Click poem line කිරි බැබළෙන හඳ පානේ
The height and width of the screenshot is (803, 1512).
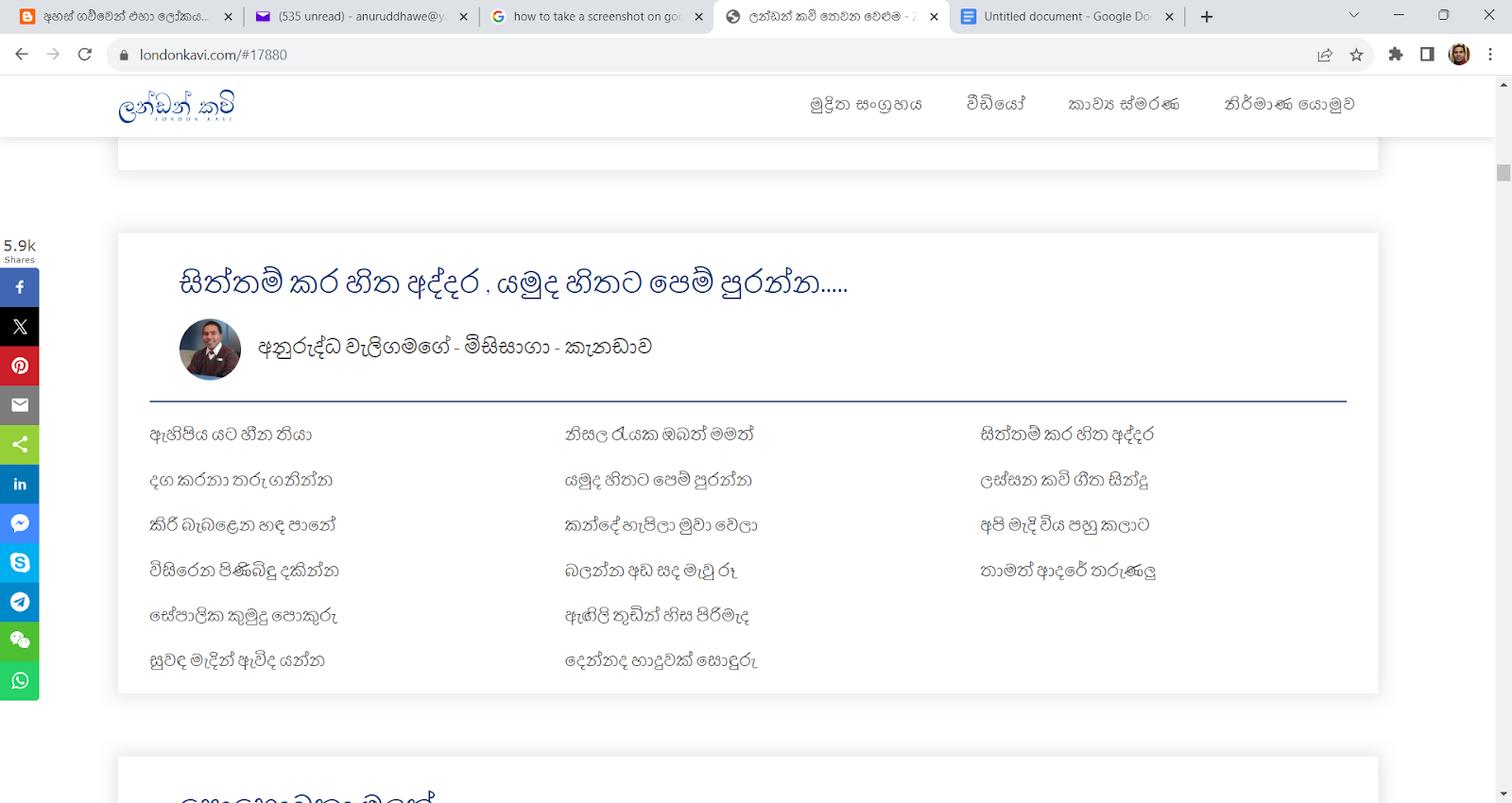[243, 525]
